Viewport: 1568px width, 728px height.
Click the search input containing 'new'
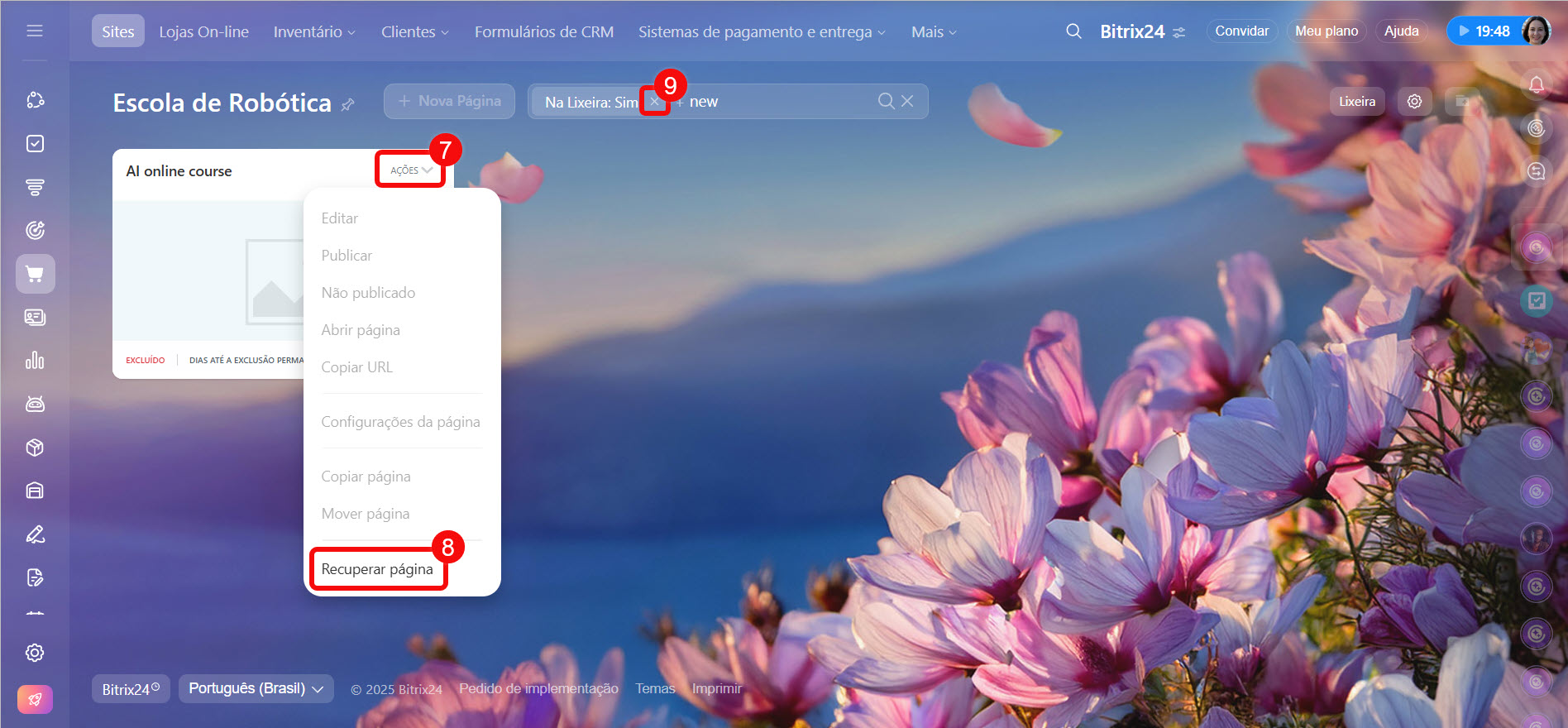777,102
